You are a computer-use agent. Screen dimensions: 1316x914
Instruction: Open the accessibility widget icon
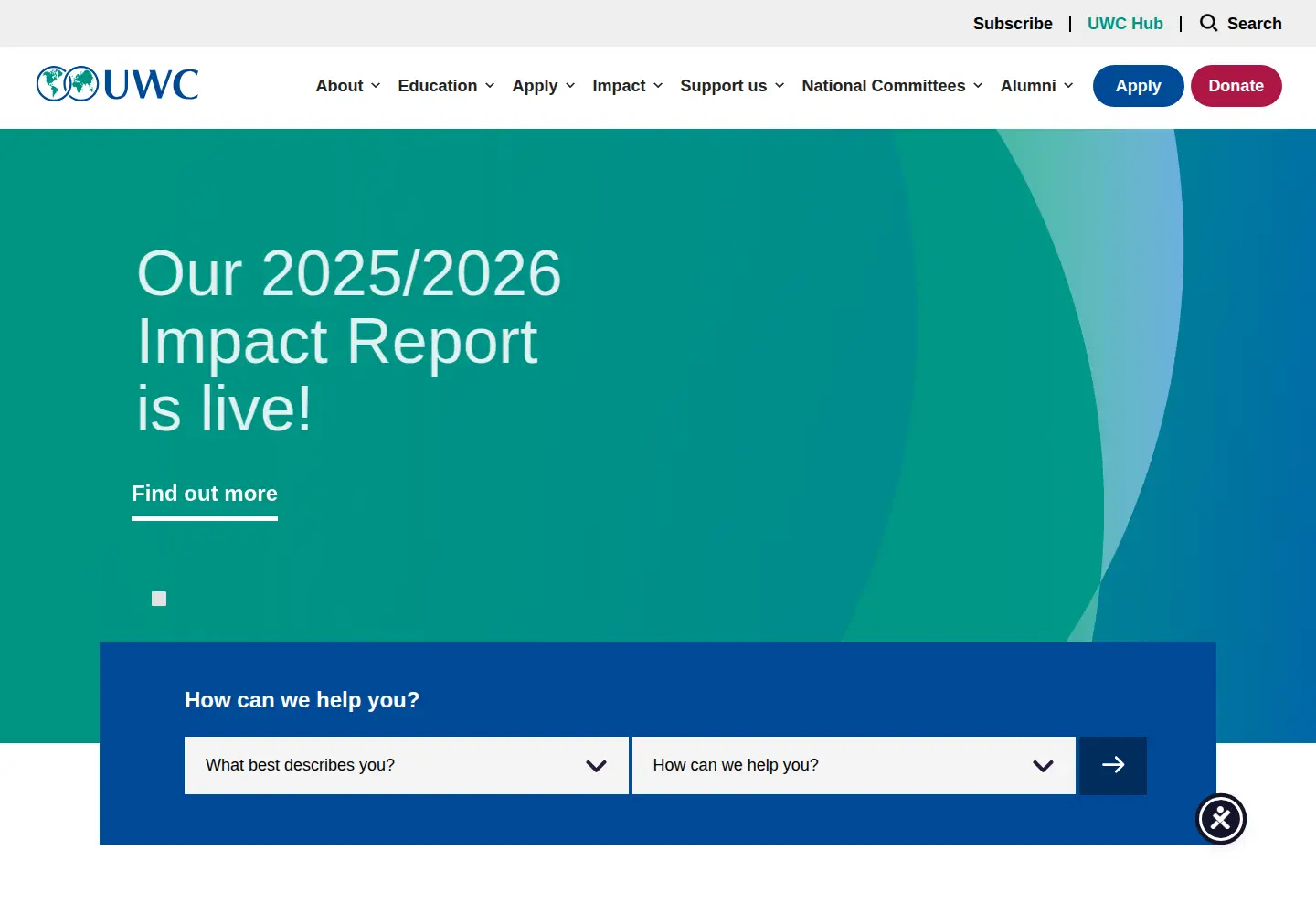tap(1221, 819)
